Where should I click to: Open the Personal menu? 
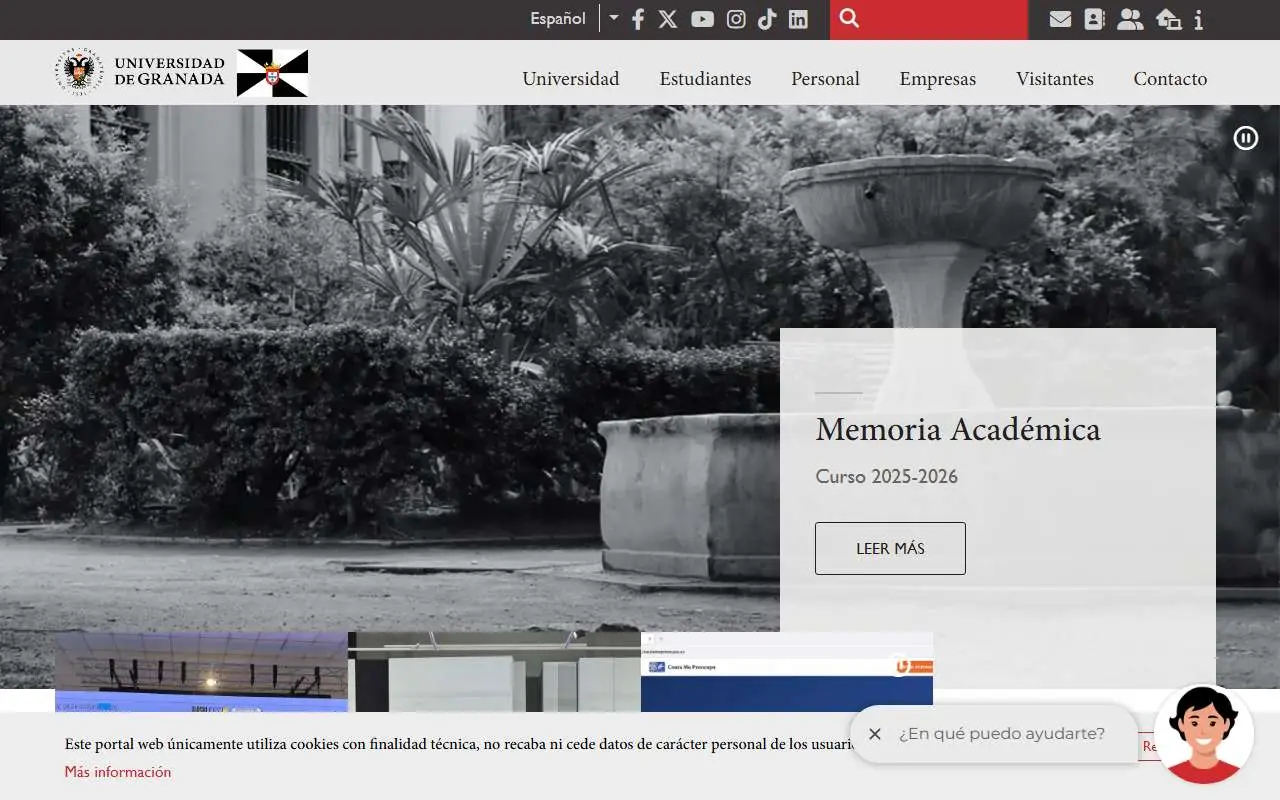[825, 79]
